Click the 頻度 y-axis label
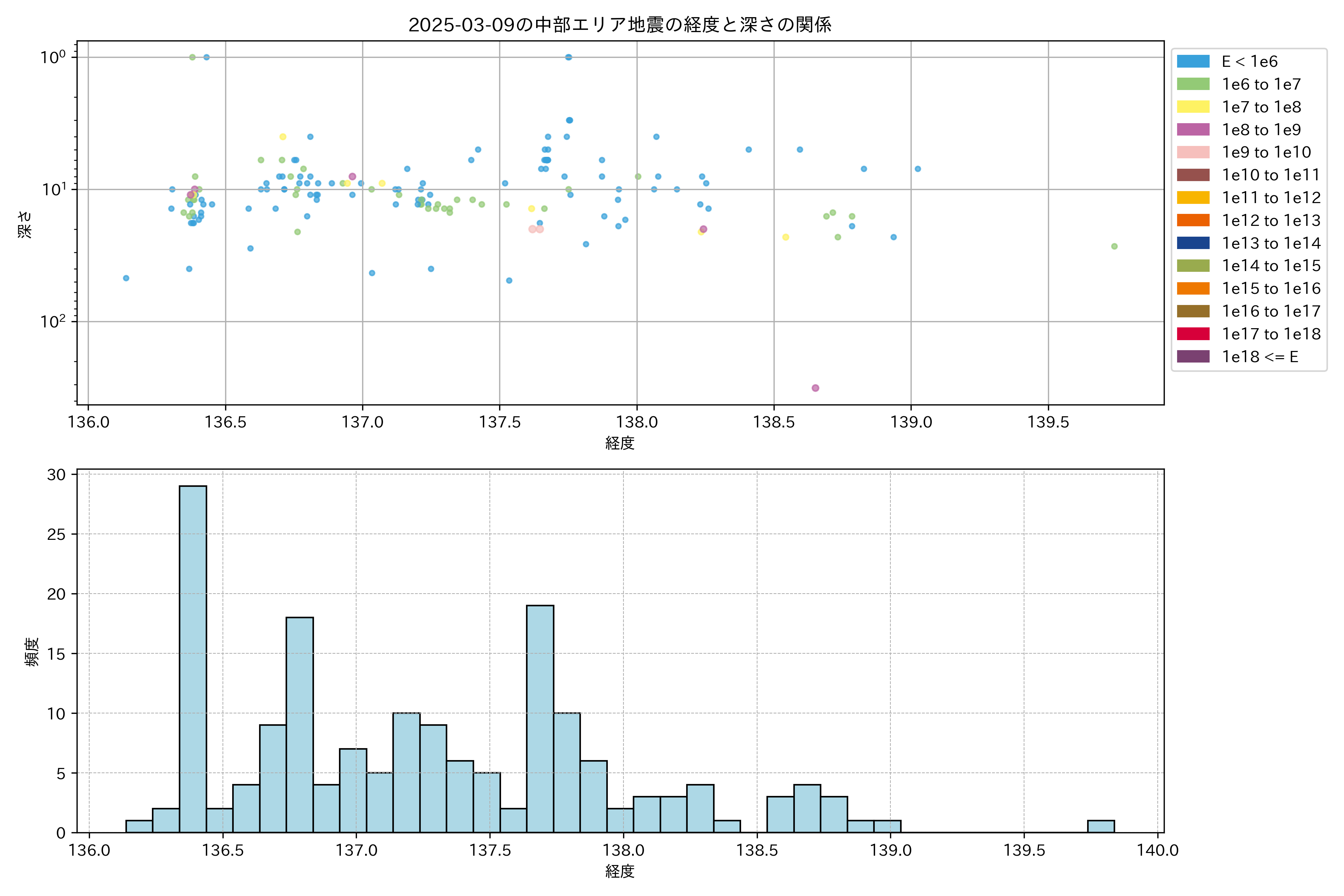Screen dimensions: 1344x896 point(31,651)
